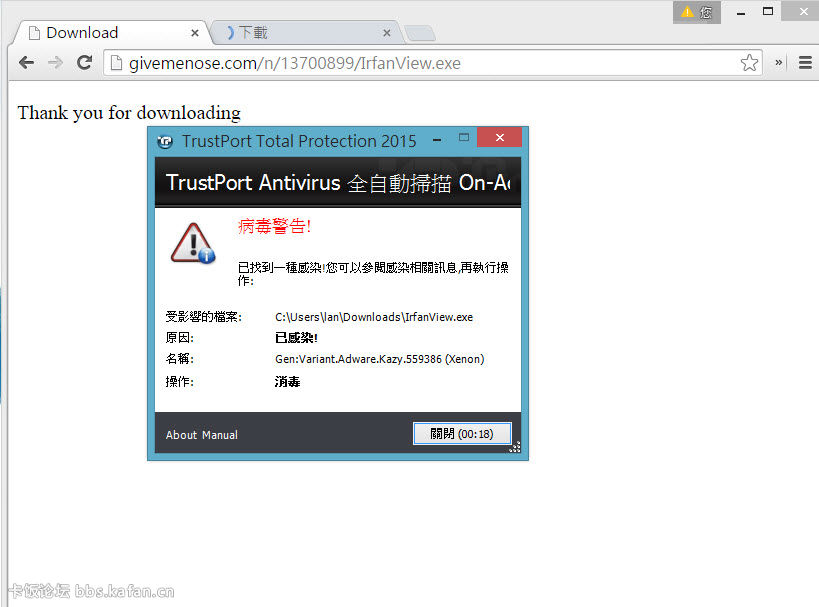This screenshot has height=607, width=819.
Task: Click the TrustPort logo in dialog title bar
Action: (165, 141)
